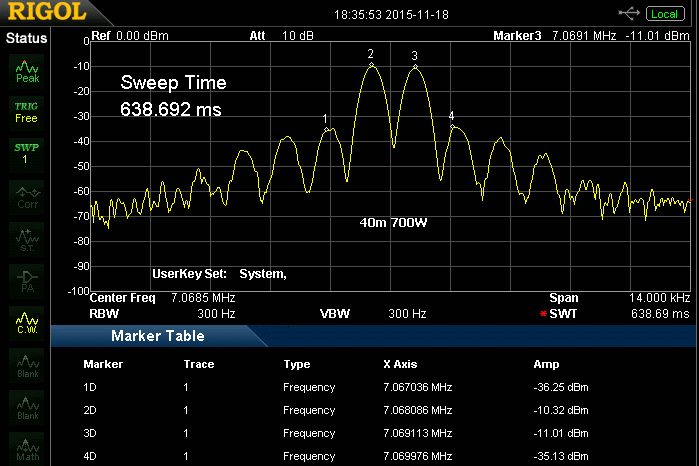Click the USB connection icon
This screenshot has height=466, width=699.
[629, 14]
